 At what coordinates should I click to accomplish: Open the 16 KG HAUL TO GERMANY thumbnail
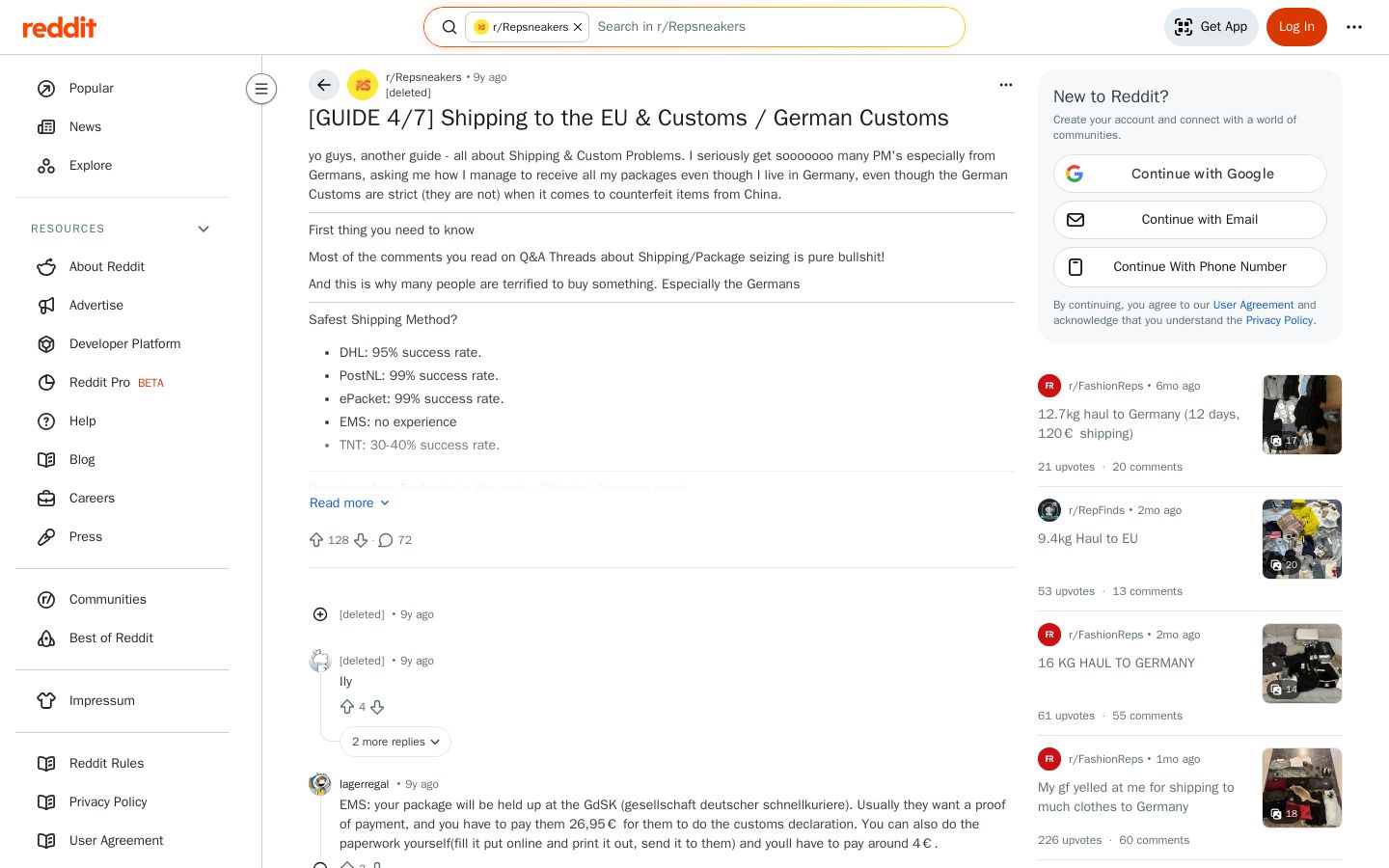pos(1302,664)
